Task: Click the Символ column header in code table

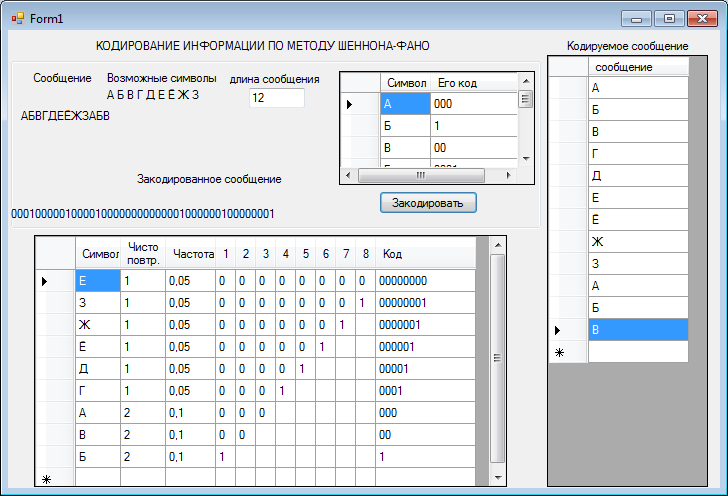Action: [x=406, y=83]
